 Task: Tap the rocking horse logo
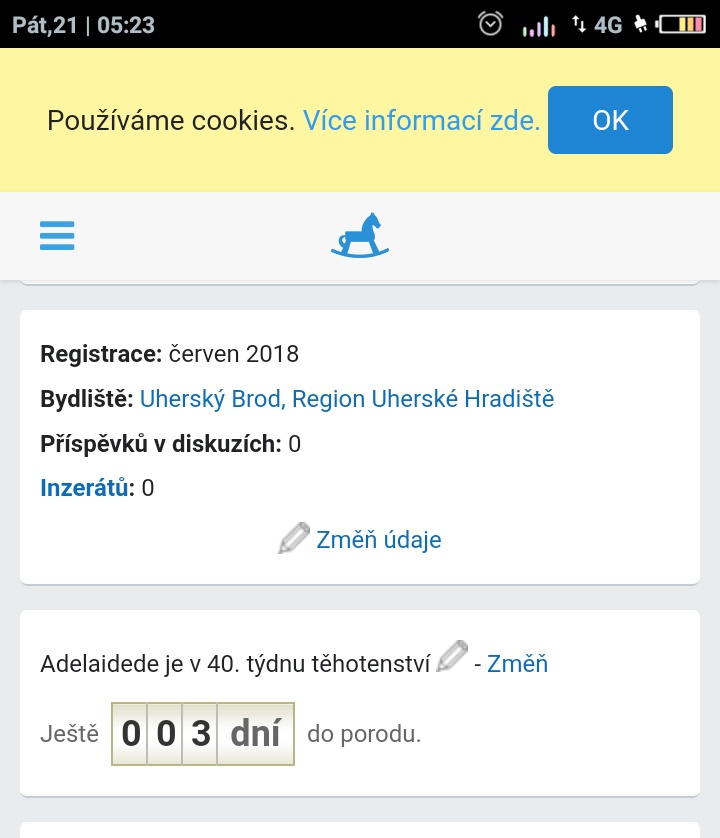pyautogui.click(x=360, y=236)
